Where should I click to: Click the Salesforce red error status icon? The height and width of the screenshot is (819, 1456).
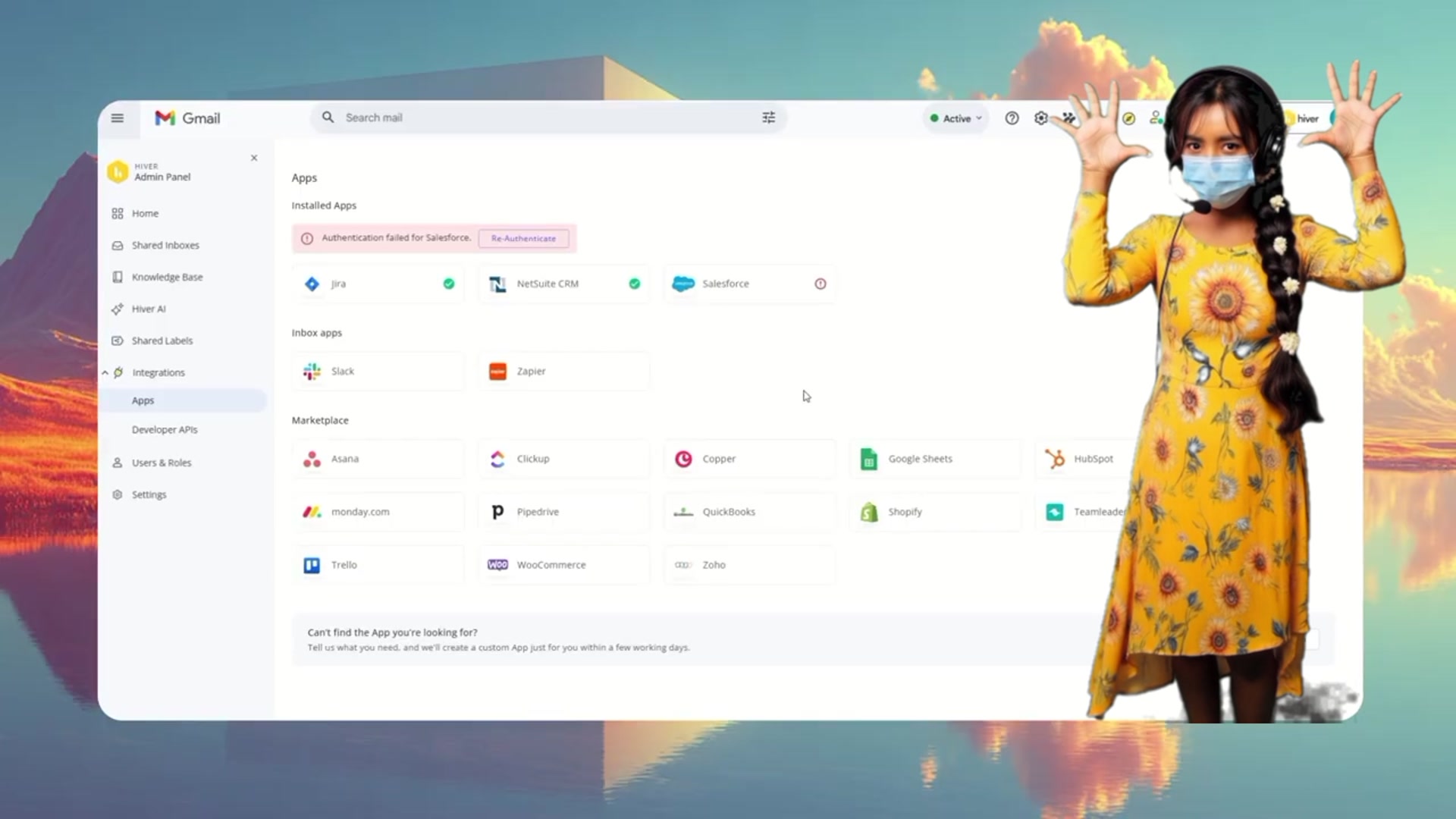[820, 284]
